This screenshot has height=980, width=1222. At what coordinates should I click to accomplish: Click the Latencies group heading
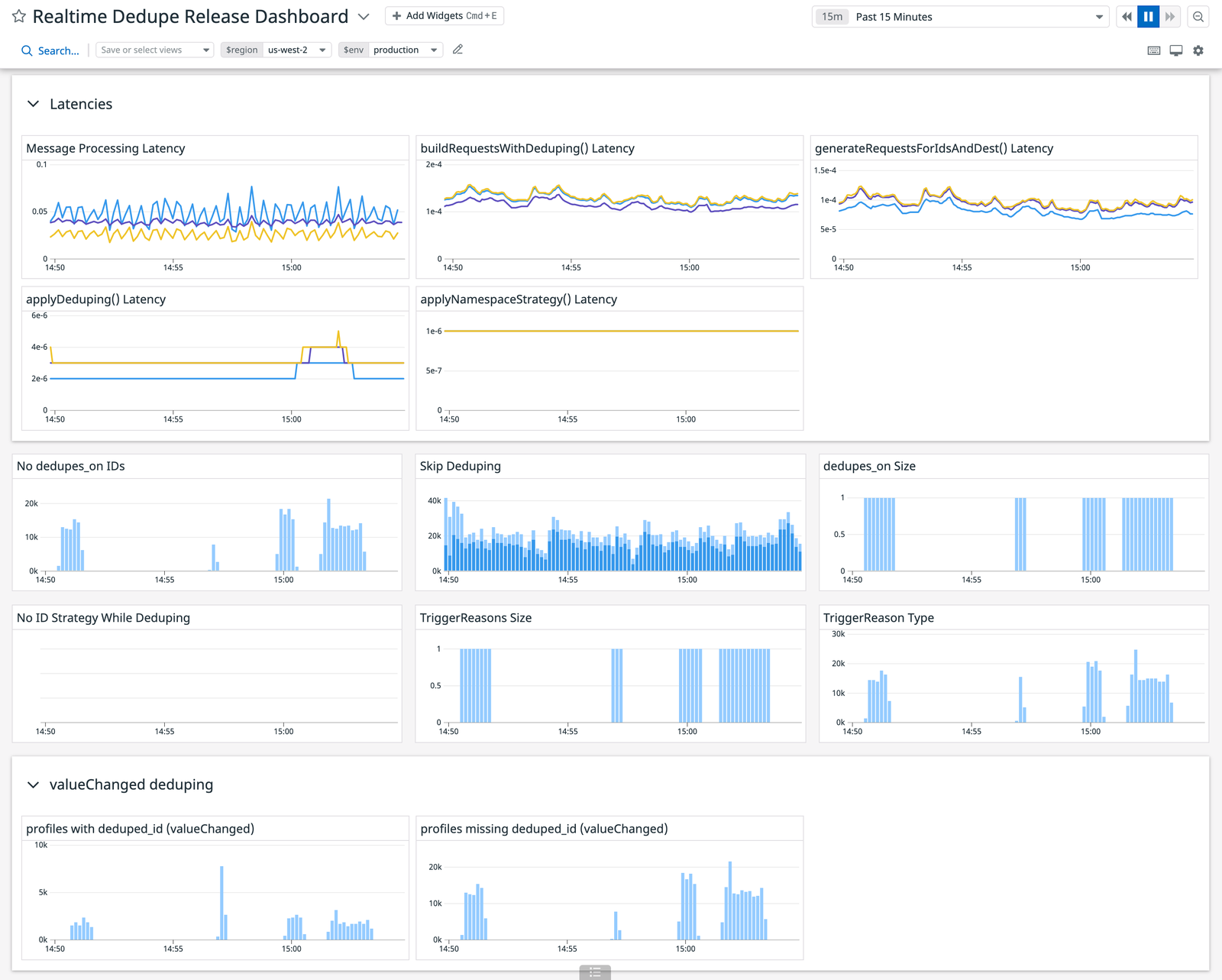coord(81,104)
